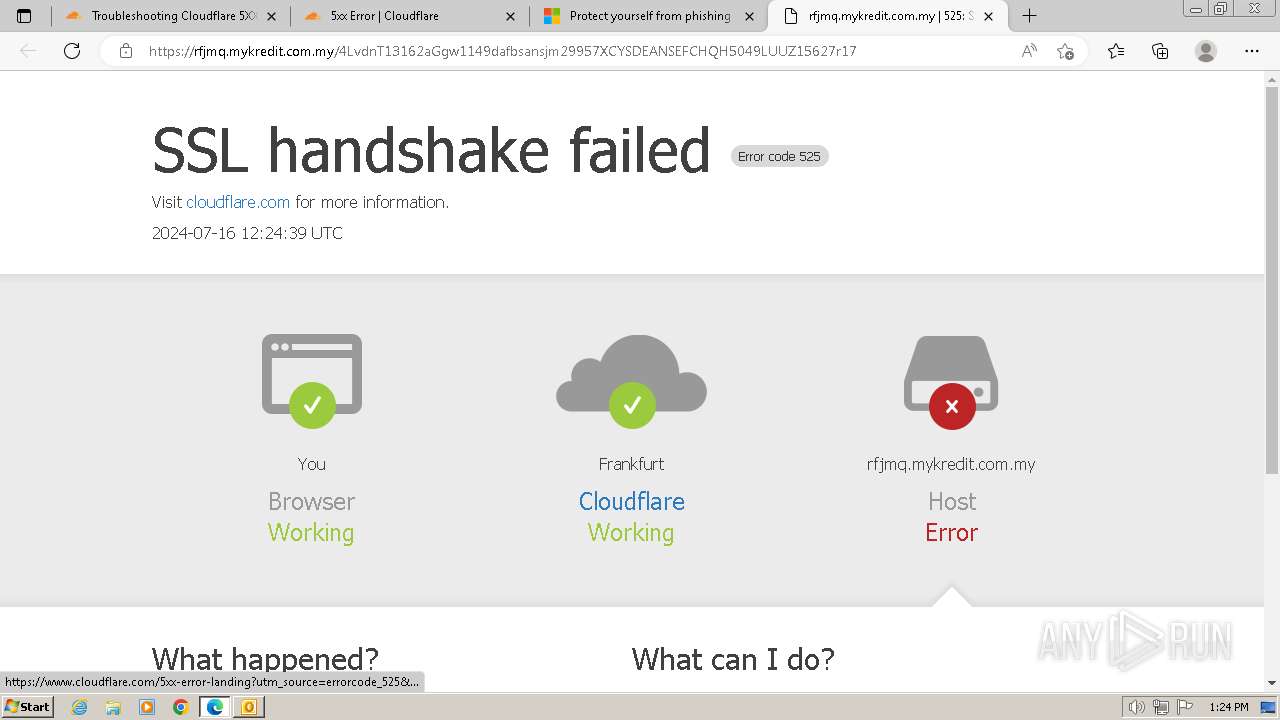Launch Internet Explorer from taskbar

[x=79, y=707]
